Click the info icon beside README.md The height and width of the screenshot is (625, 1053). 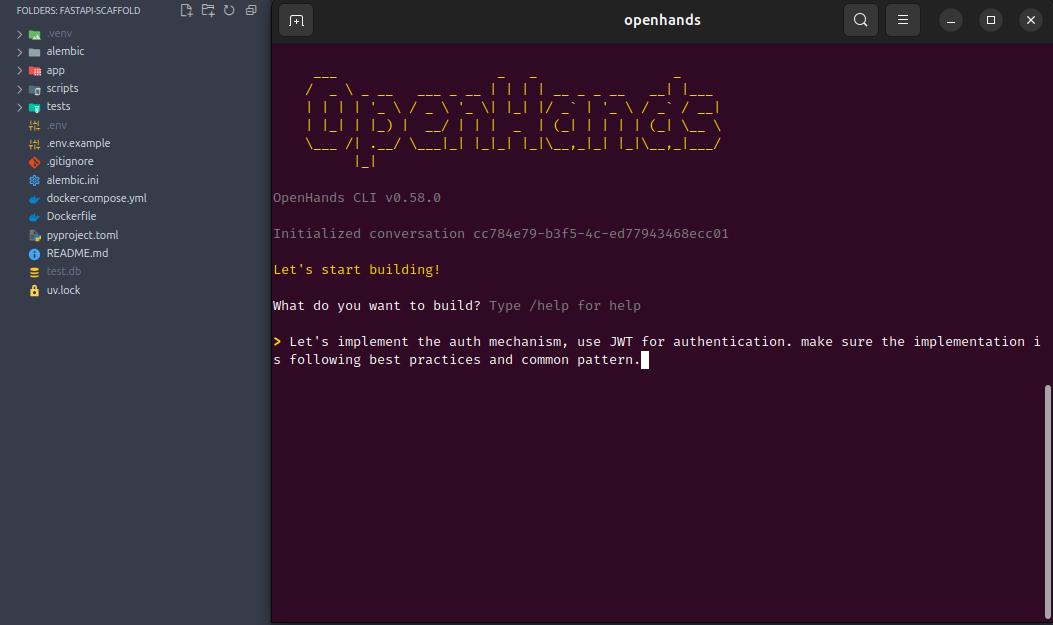[x=36, y=253]
